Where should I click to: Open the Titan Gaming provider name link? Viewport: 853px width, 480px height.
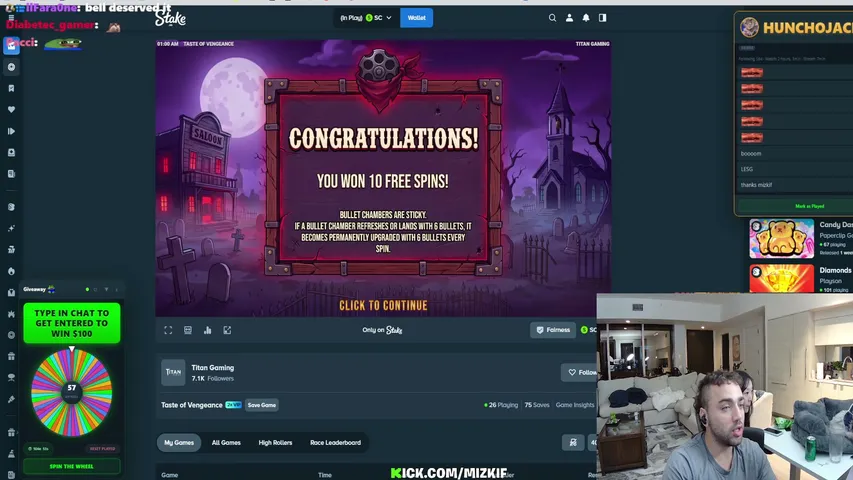(x=213, y=368)
